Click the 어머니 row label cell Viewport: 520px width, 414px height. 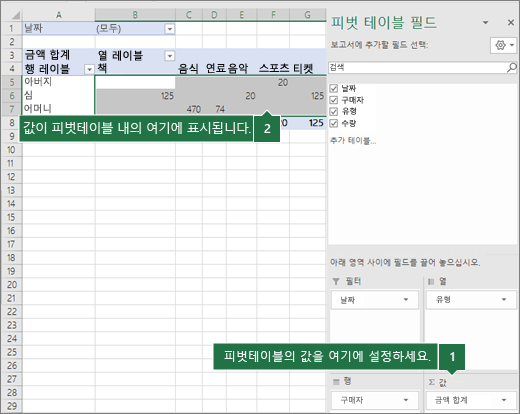[x=59, y=109]
